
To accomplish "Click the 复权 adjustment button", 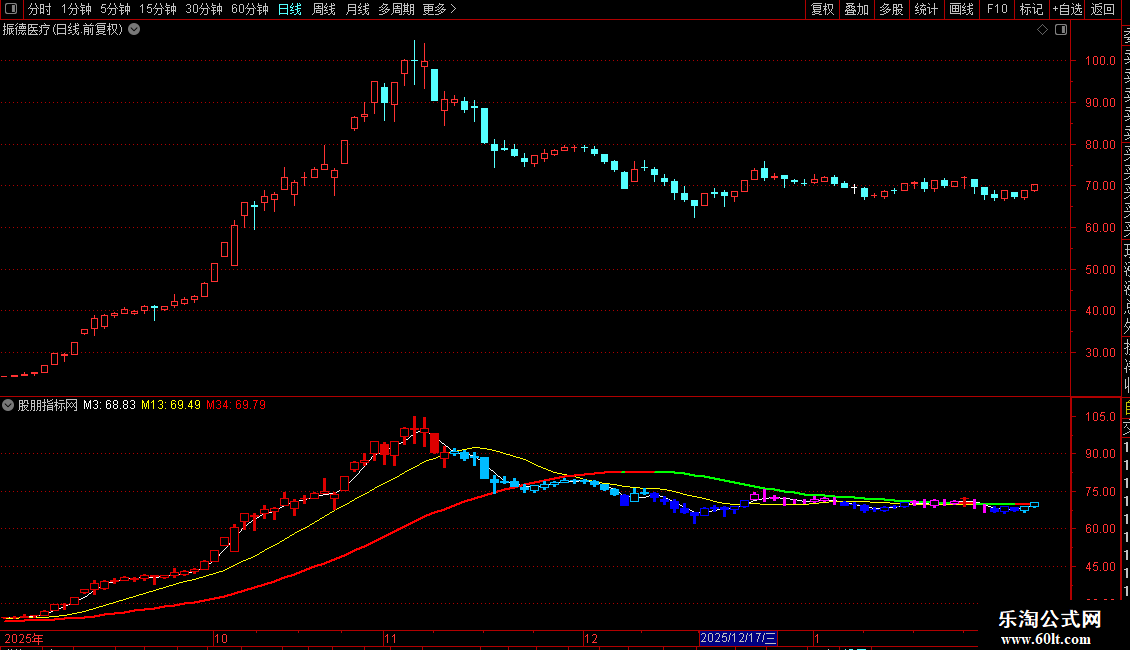I will coord(822,9).
